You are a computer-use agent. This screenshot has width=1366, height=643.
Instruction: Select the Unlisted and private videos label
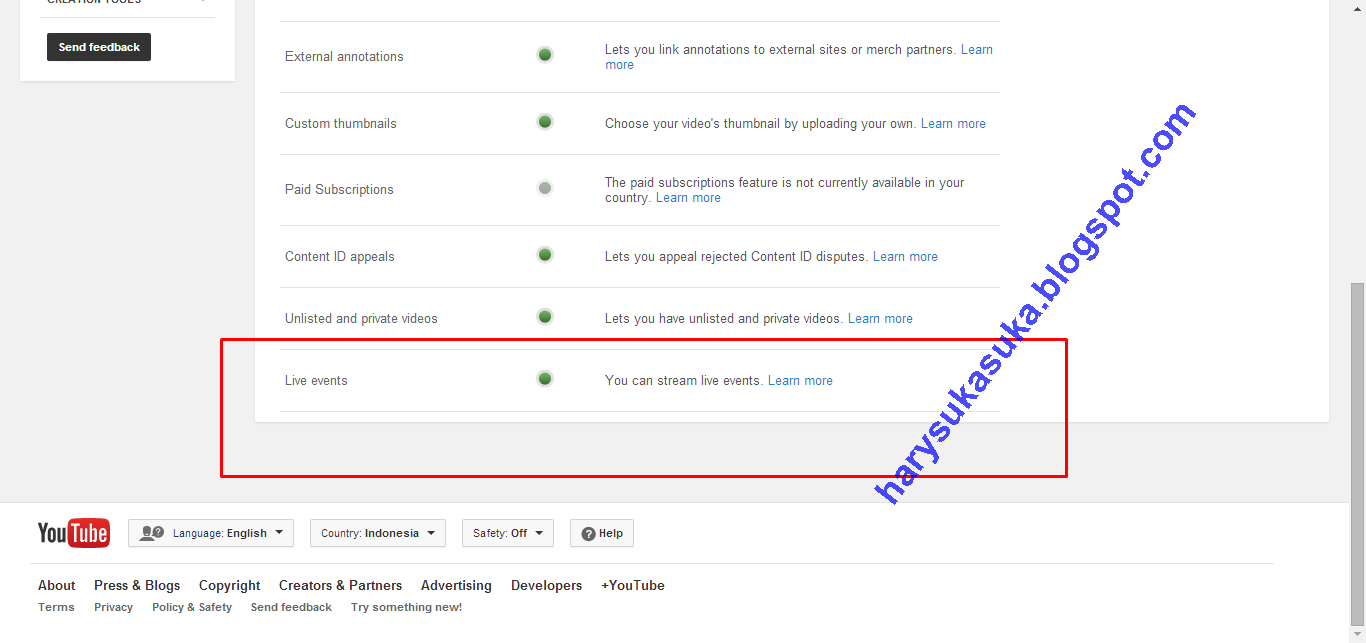tap(361, 318)
